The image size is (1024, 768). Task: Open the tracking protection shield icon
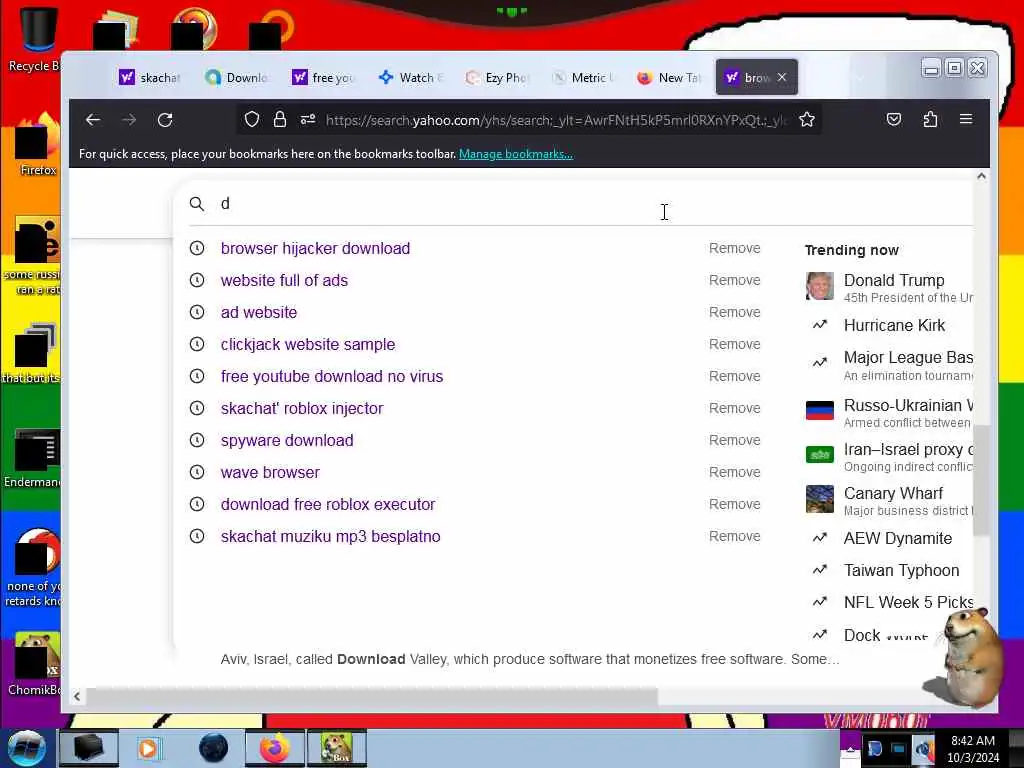[x=252, y=120]
